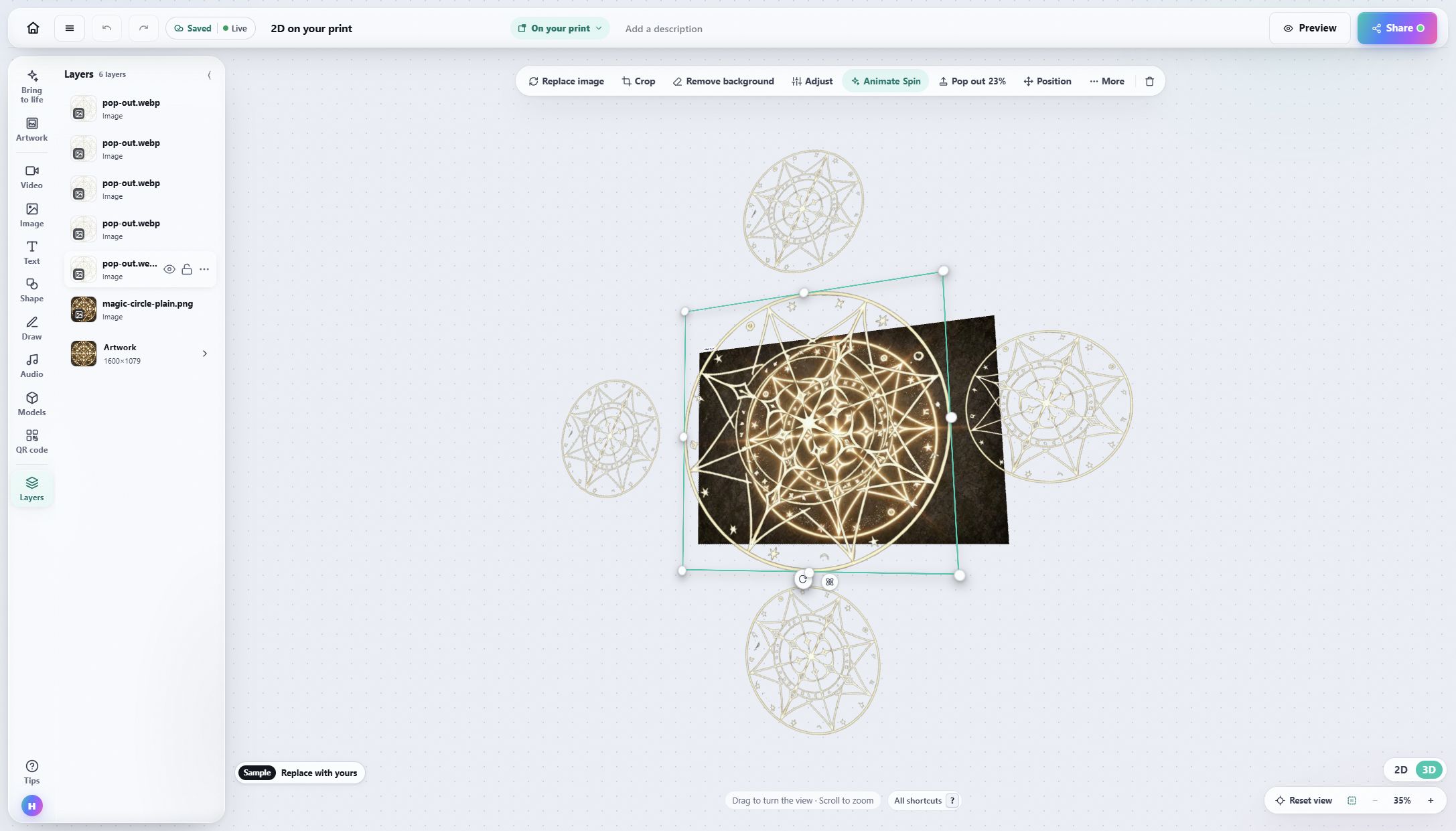The height and width of the screenshot is (831, 1456).
Task: Open the Tips help icon
Action: pos(31,771)
